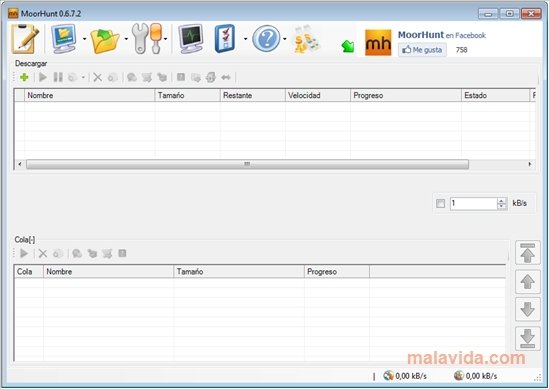Click the horizontal scrollbar left arrow

[20, 164]
